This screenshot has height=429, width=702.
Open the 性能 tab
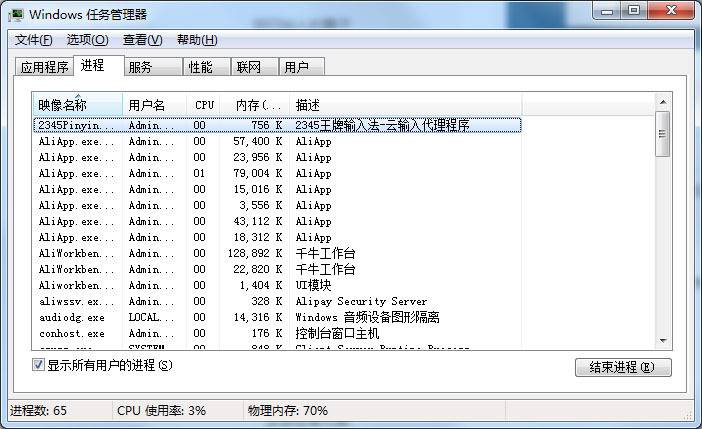click(206, 67)
